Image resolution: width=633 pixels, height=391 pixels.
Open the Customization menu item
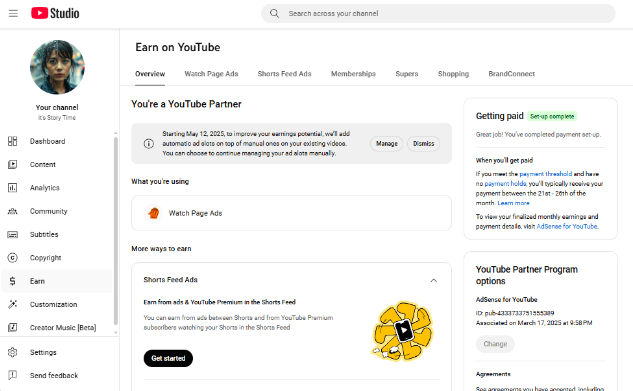point(53,304)
